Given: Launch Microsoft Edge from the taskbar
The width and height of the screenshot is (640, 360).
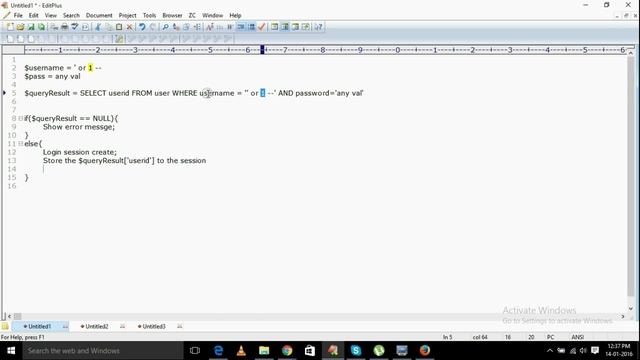Looking at the screenshot, I should [218, 351].
